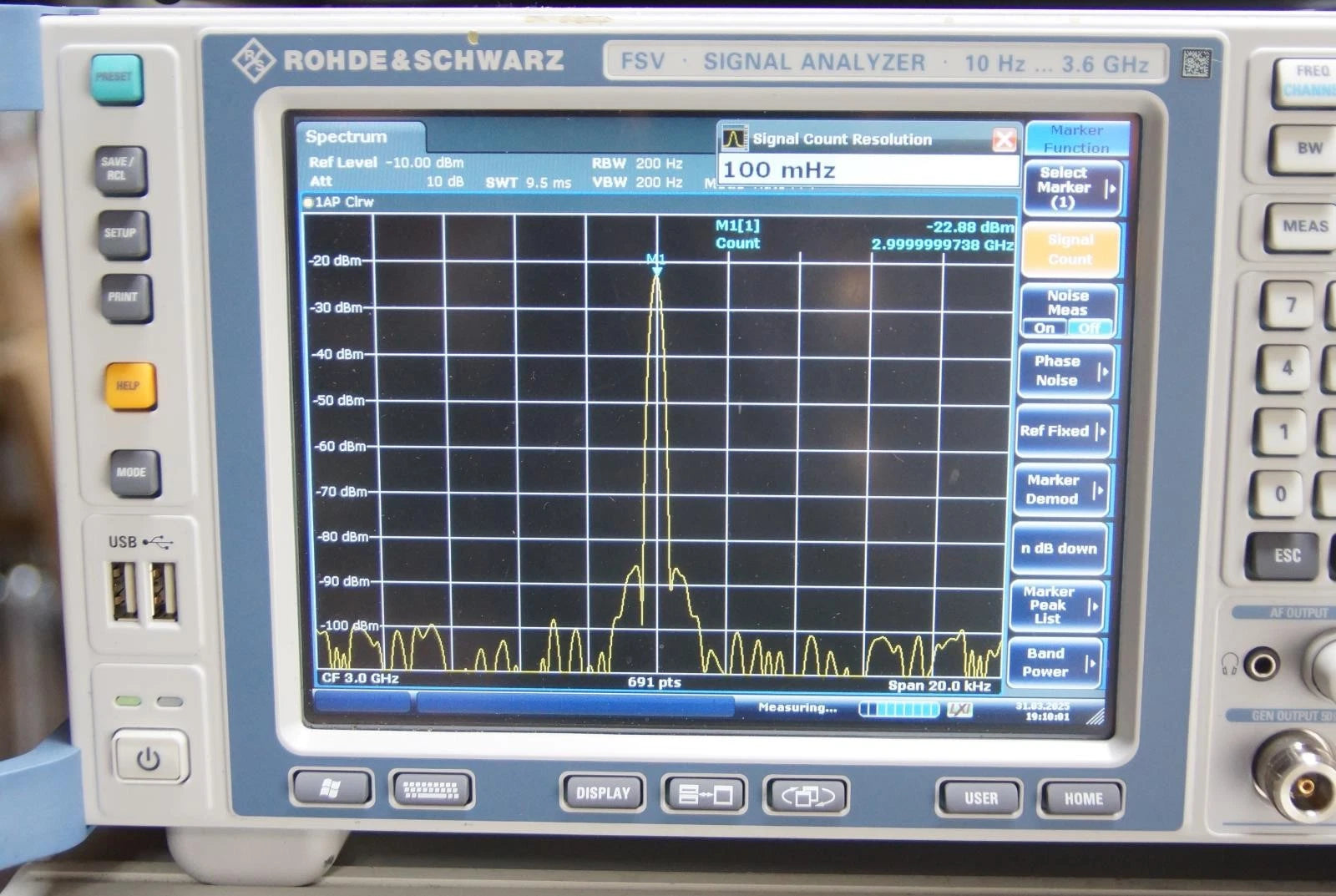Tap the RBW 200 Hz readout

(636, 164)
